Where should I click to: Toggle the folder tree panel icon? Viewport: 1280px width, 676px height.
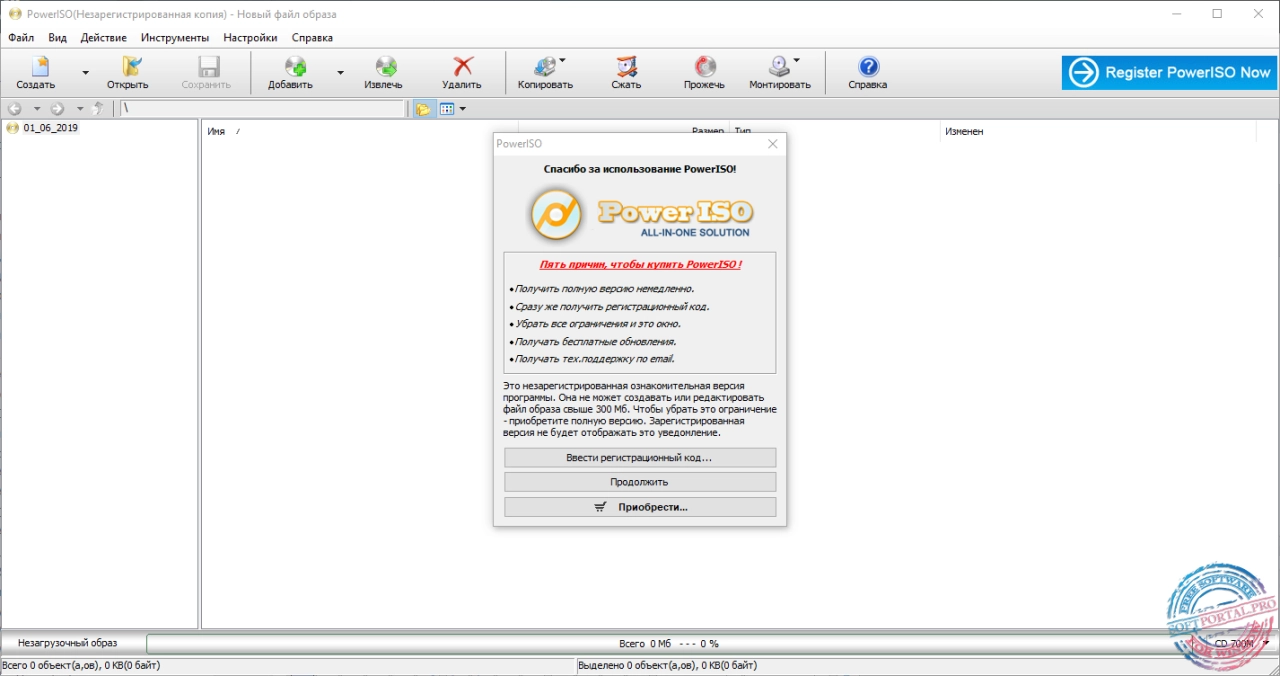tap(424, 109)
